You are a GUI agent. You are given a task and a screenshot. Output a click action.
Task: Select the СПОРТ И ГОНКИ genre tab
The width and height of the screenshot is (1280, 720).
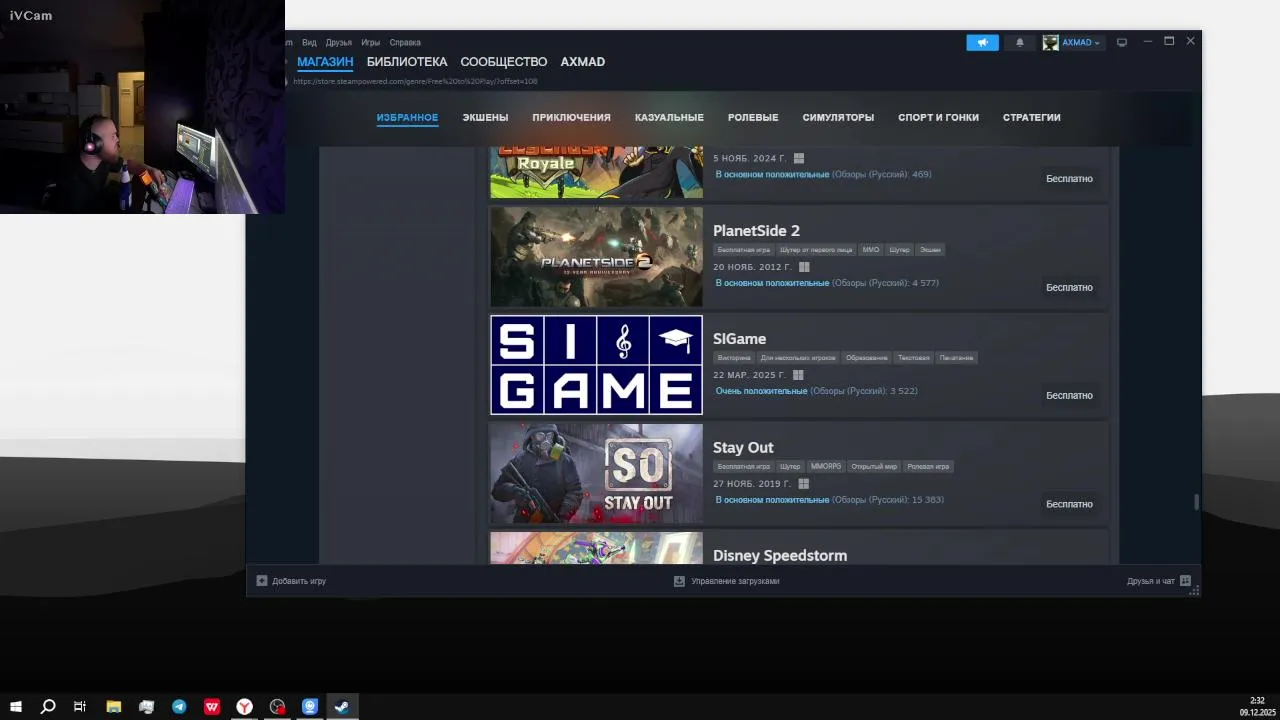click(938, 117)
